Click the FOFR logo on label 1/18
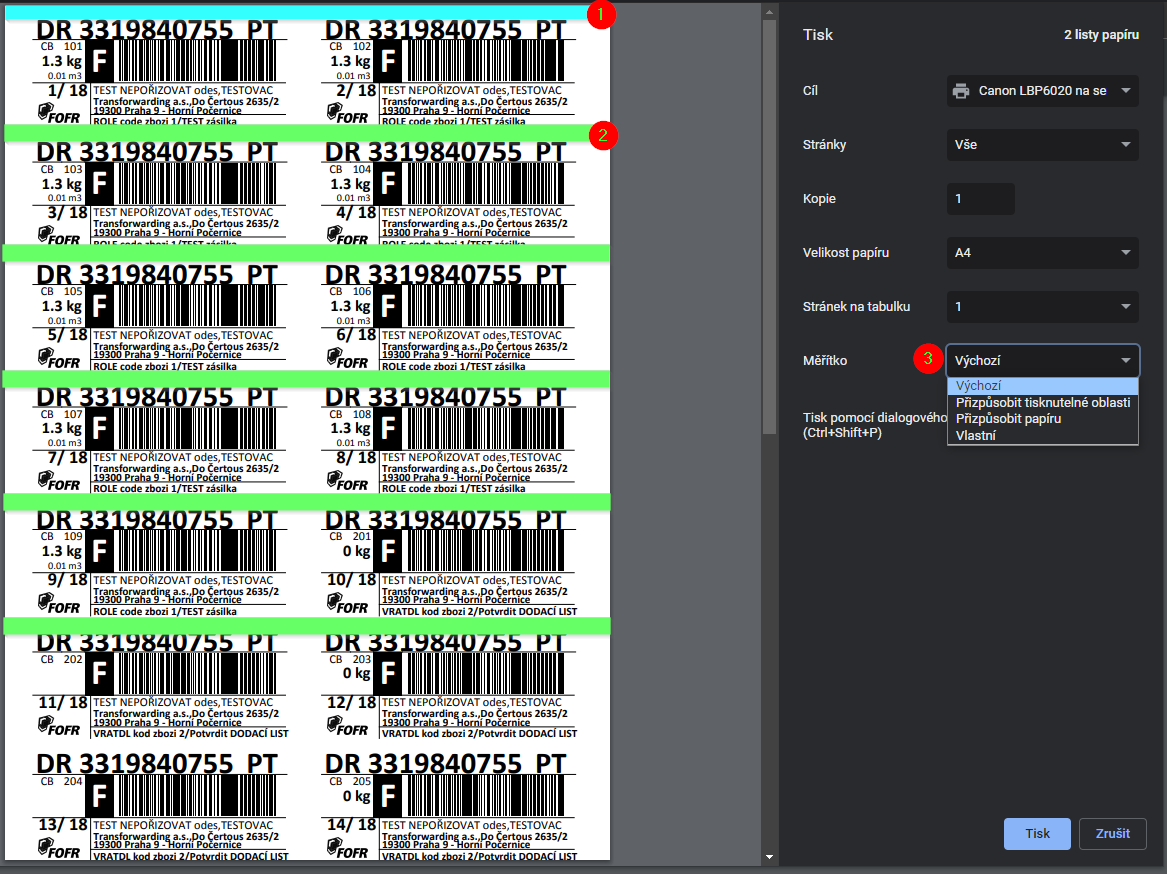Image resolution: width=1167 pixels, height=874 pixels. pos(59,113)
